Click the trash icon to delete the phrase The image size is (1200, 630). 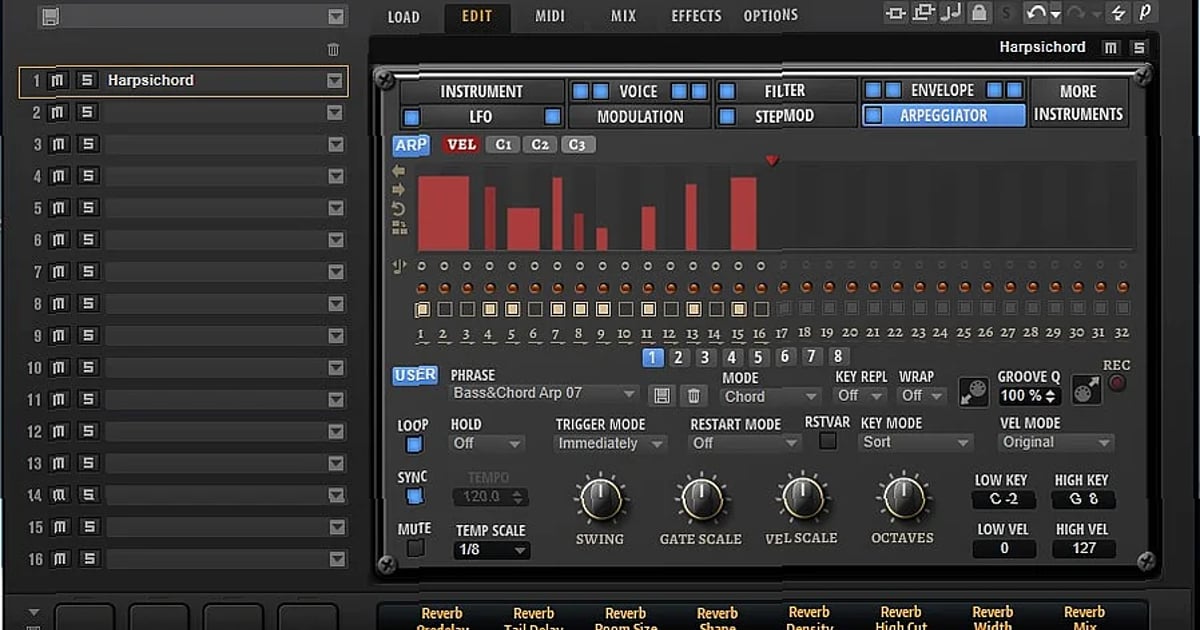[694, 396]
